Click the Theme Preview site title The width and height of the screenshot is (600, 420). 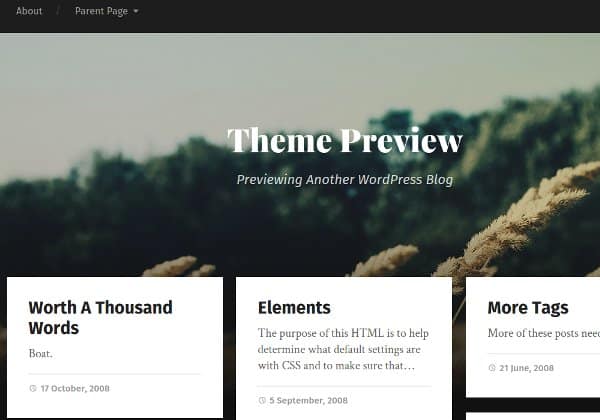point(345,140)
